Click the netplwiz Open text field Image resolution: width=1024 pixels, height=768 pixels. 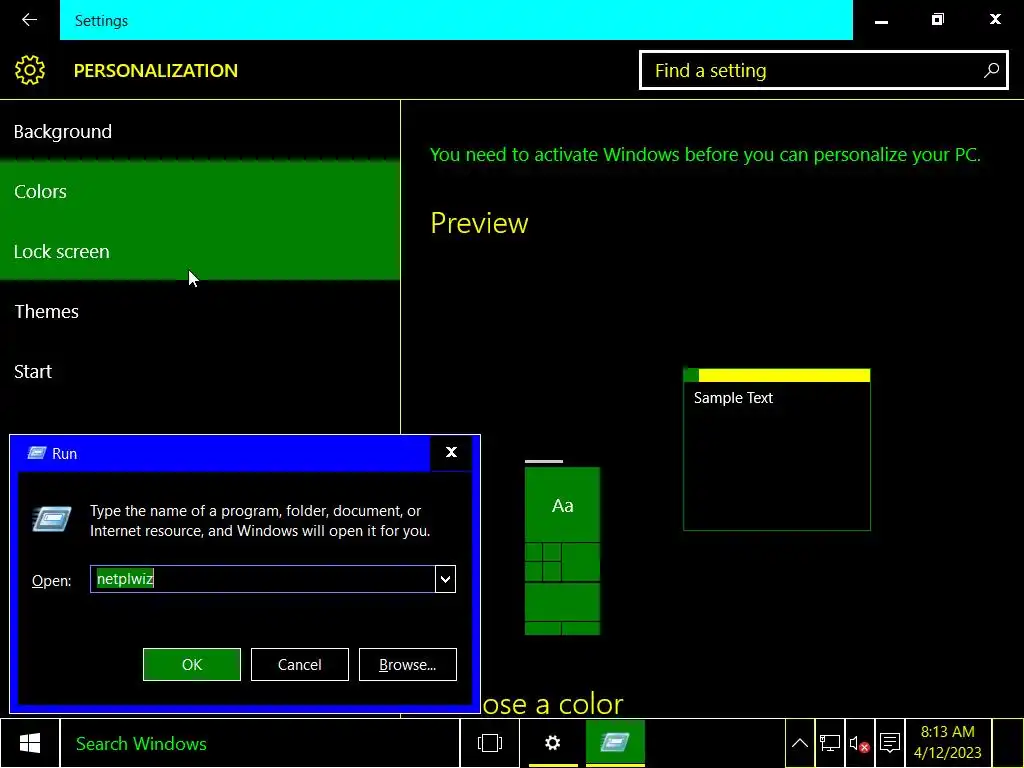[263, 579]
